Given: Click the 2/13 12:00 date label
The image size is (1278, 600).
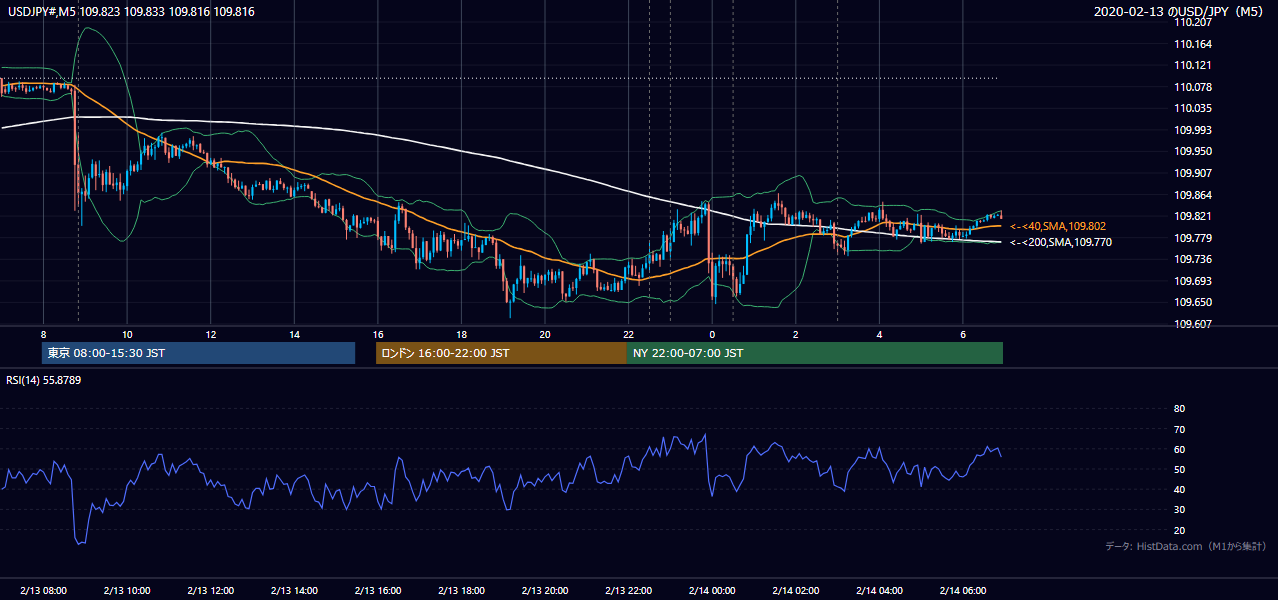Looking at the screenshot, I should 210,591.
